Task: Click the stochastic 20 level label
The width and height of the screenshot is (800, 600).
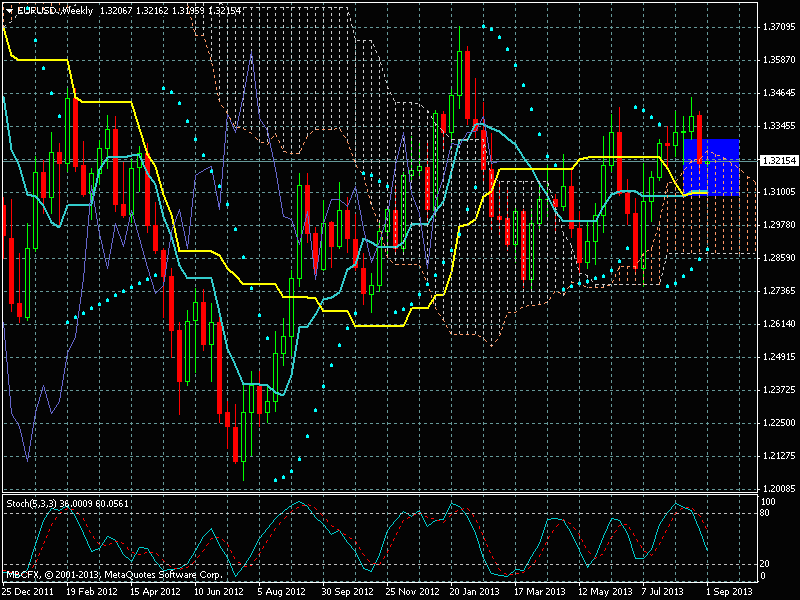Action: pyautogui.click(x=767, y=564)
